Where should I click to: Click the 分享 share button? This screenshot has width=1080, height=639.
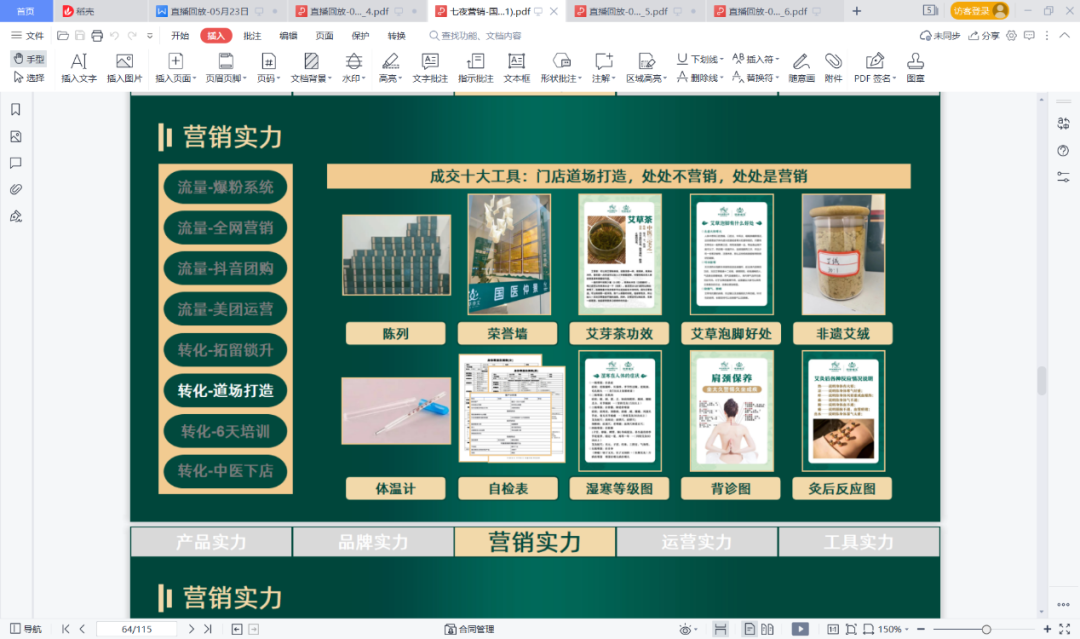point(984,35)
